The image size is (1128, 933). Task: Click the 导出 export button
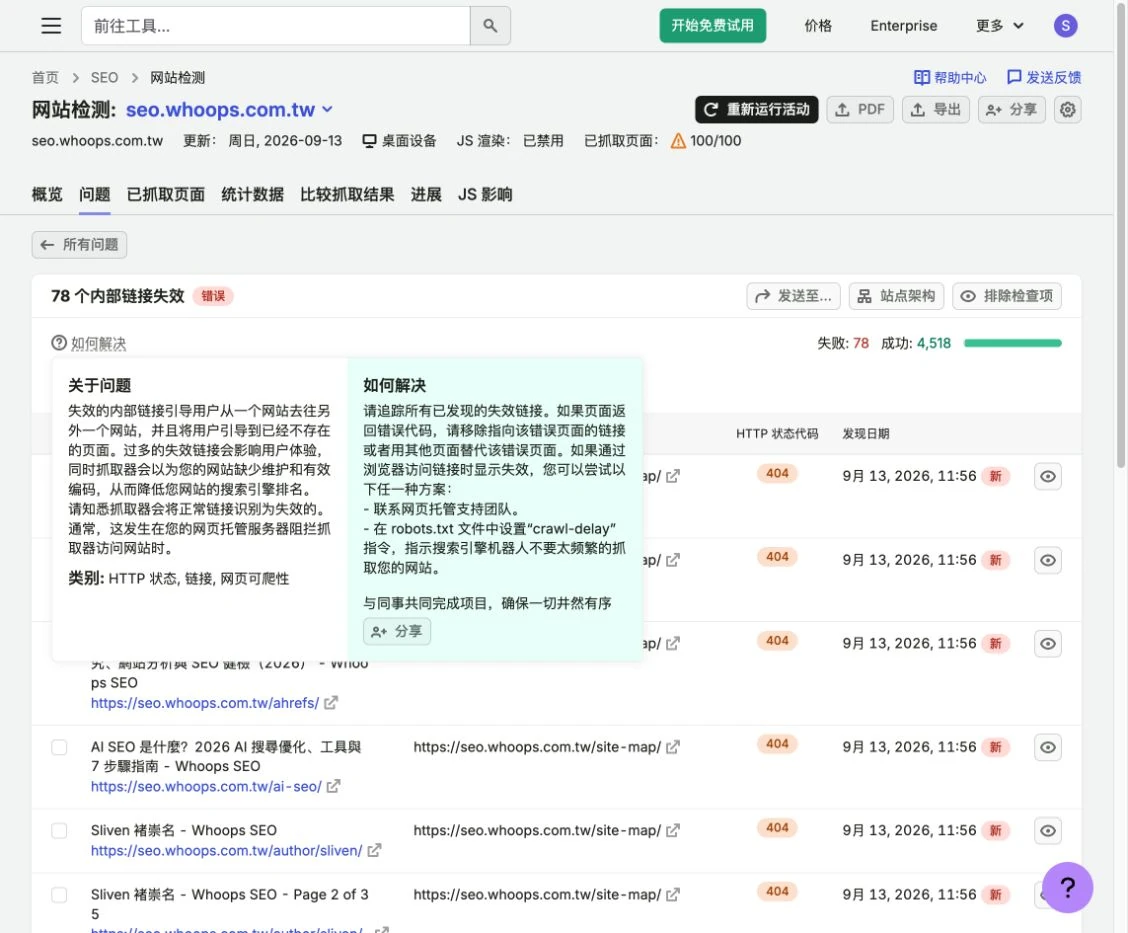pos(936,109)
